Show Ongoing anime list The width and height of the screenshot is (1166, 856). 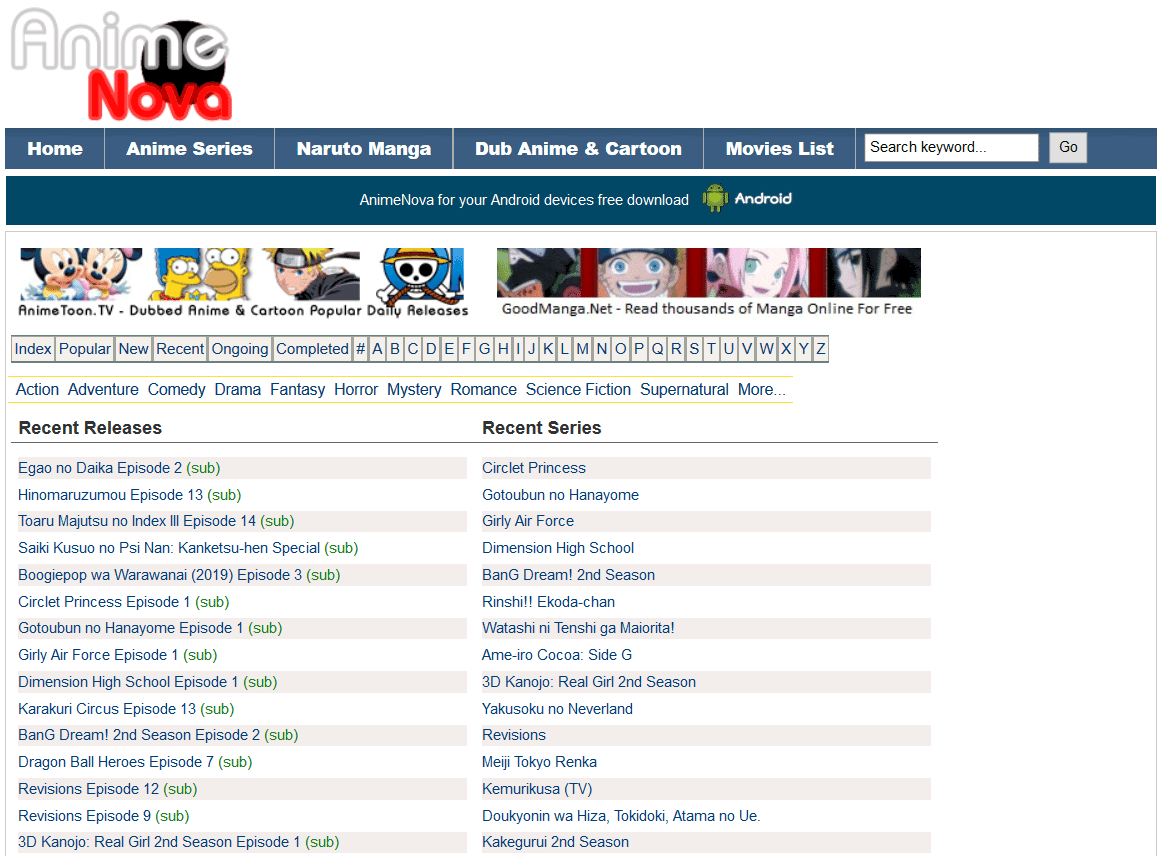coord(240,349)
